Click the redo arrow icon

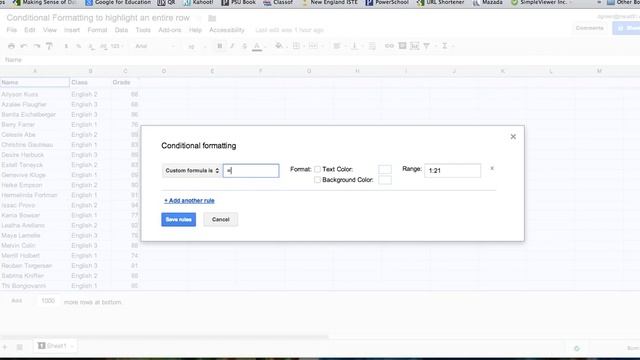37,46
